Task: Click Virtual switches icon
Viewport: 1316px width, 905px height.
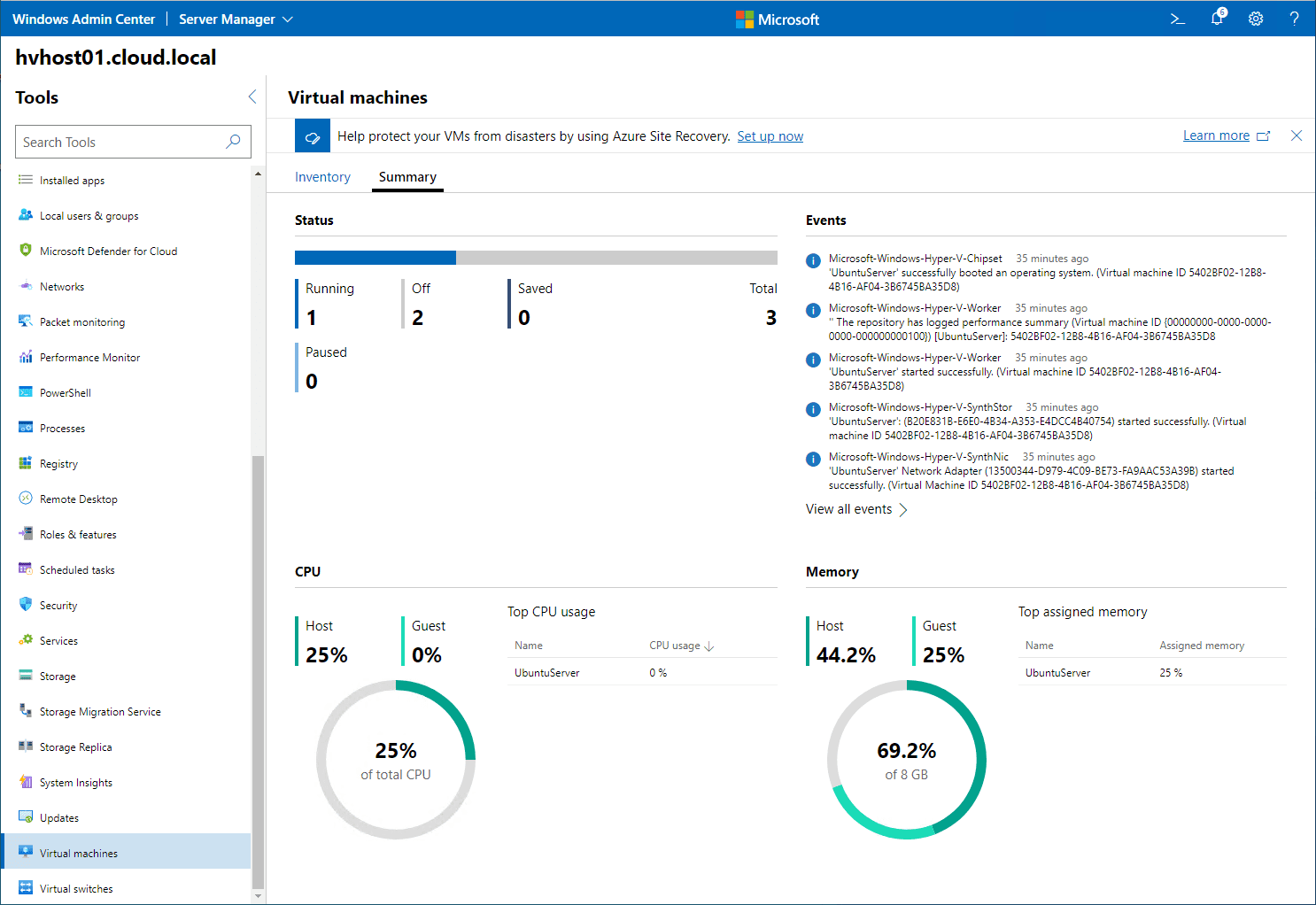Action: point(26,888)
